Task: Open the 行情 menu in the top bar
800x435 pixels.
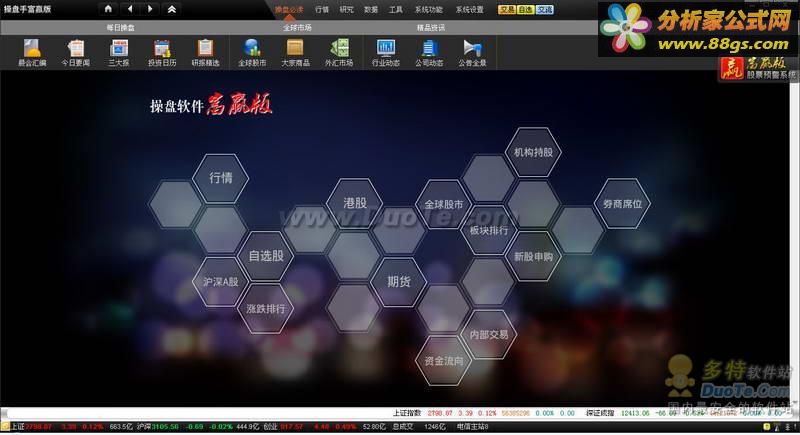Action: (322, 10)
